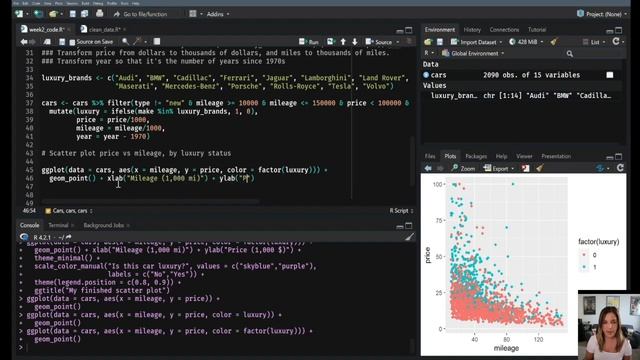
Task: Click the environment search field
Action: pos(594,53)
